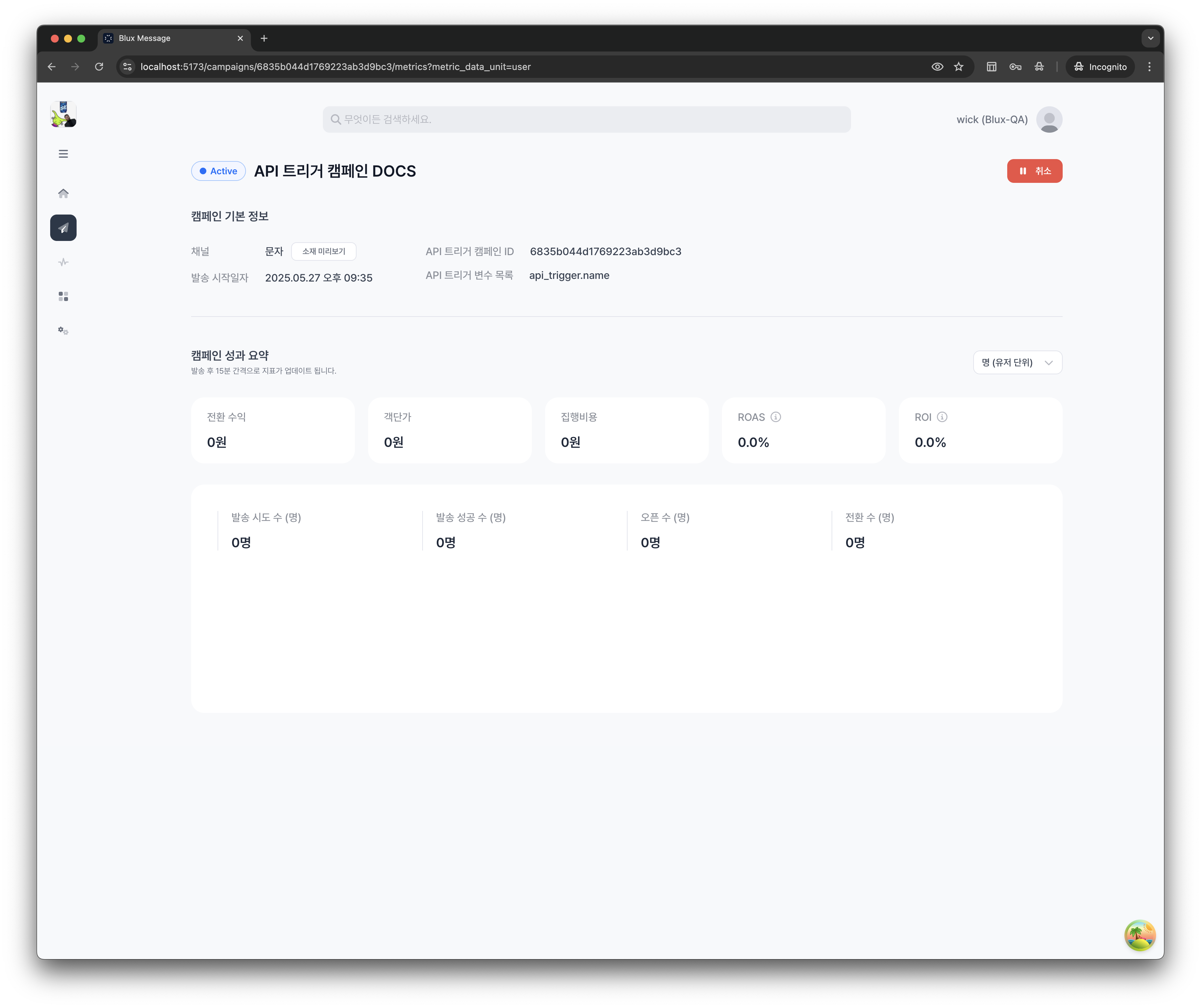
Task: Reload the page in the browser
Action: coord(99,67)
